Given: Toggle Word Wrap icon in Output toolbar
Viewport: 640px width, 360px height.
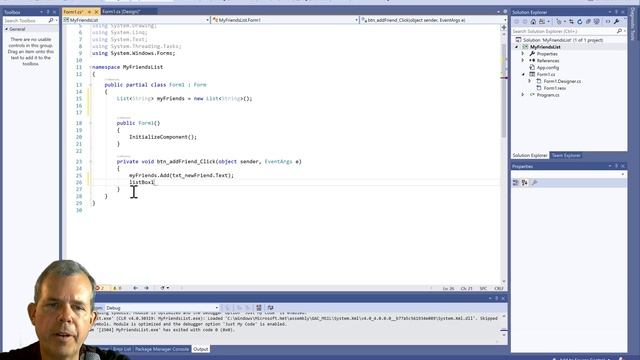Looking at the screenshot, I should coord(270,308).
